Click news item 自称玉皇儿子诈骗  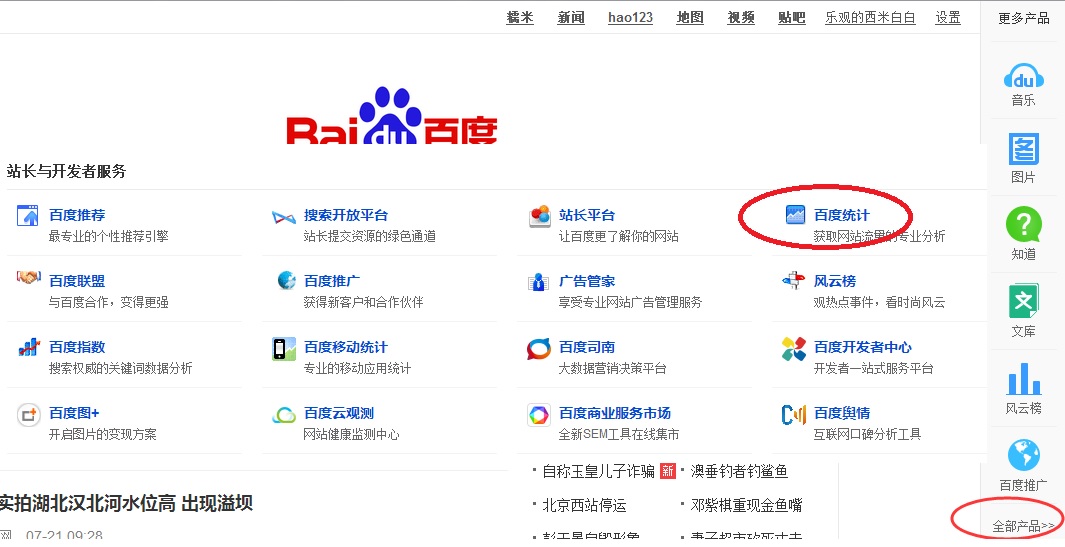(x=598, y=471)
